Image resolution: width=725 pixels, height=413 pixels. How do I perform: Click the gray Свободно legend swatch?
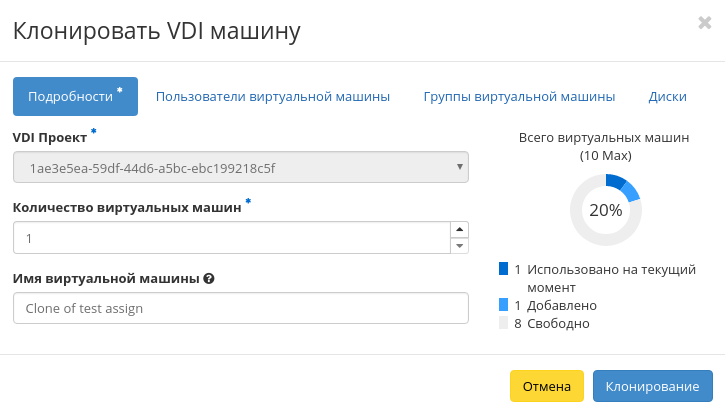pos(503,323)
